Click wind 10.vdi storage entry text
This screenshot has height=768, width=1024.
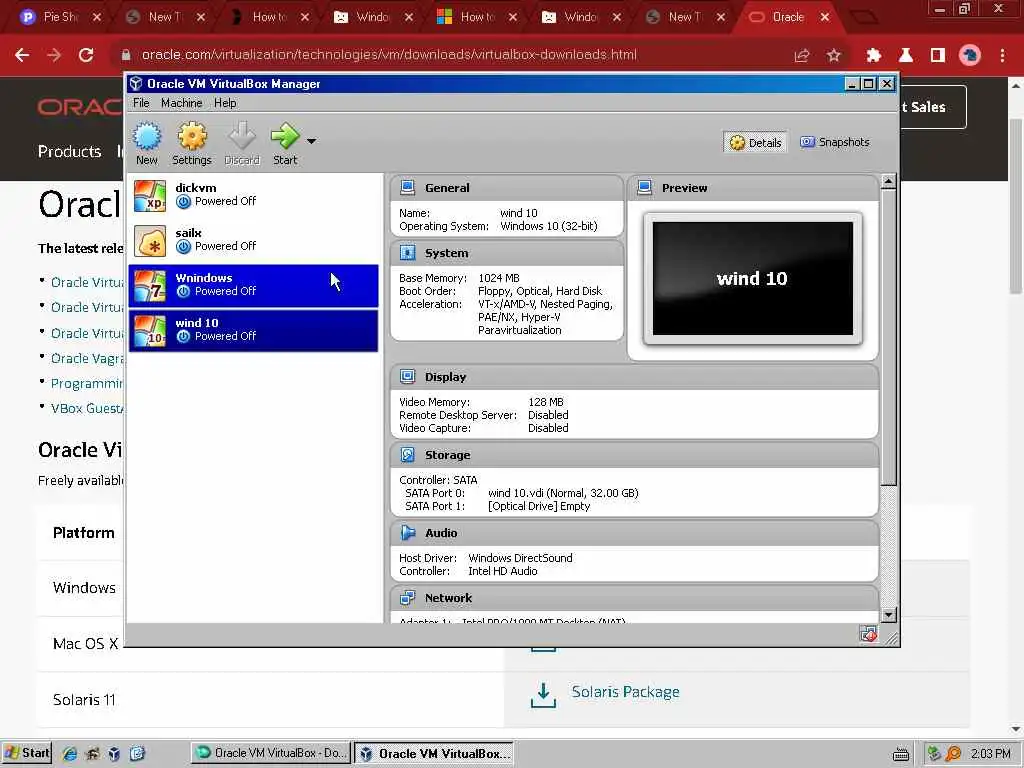click(563, 493)
